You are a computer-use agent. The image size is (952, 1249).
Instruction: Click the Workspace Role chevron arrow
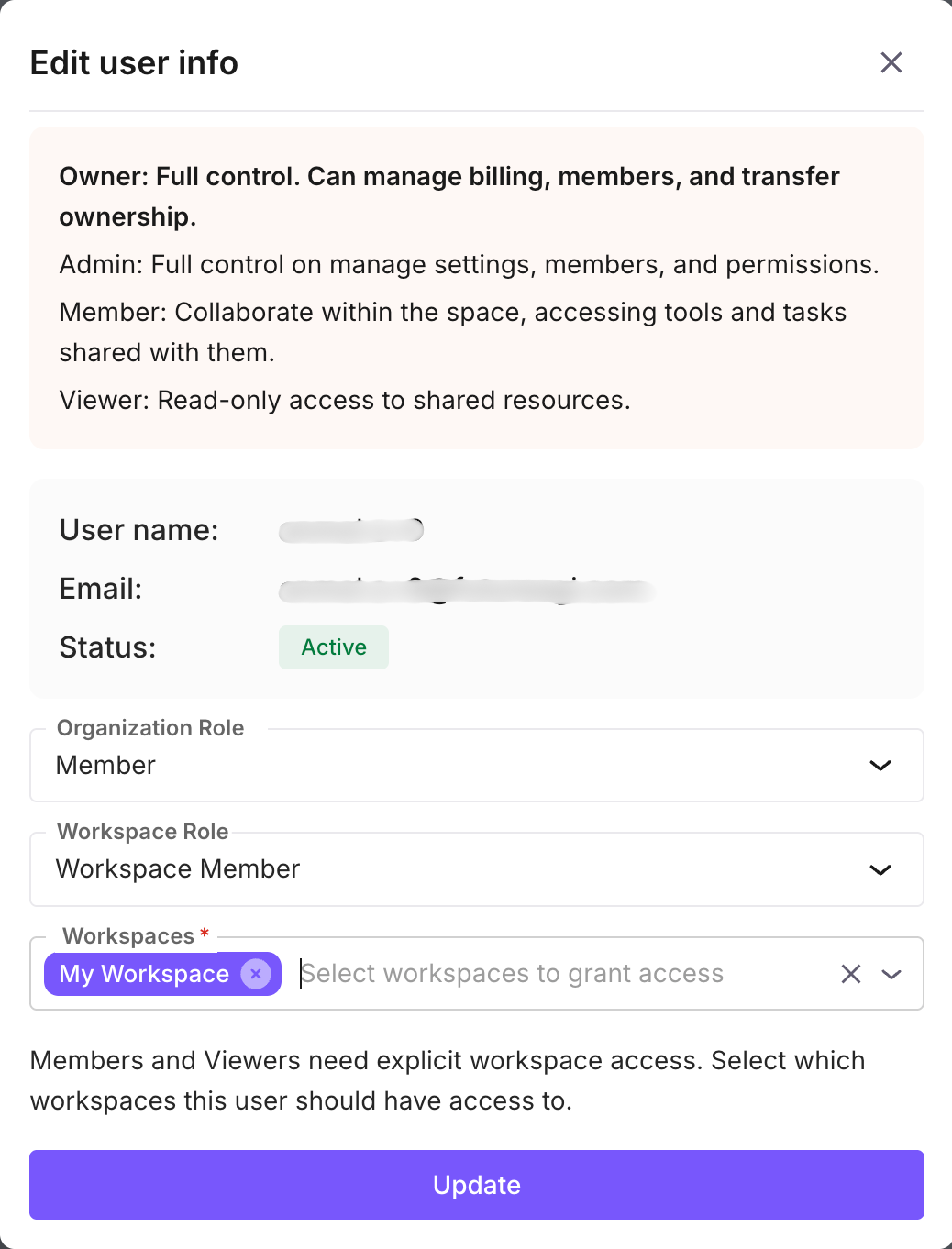pos(880,869)
